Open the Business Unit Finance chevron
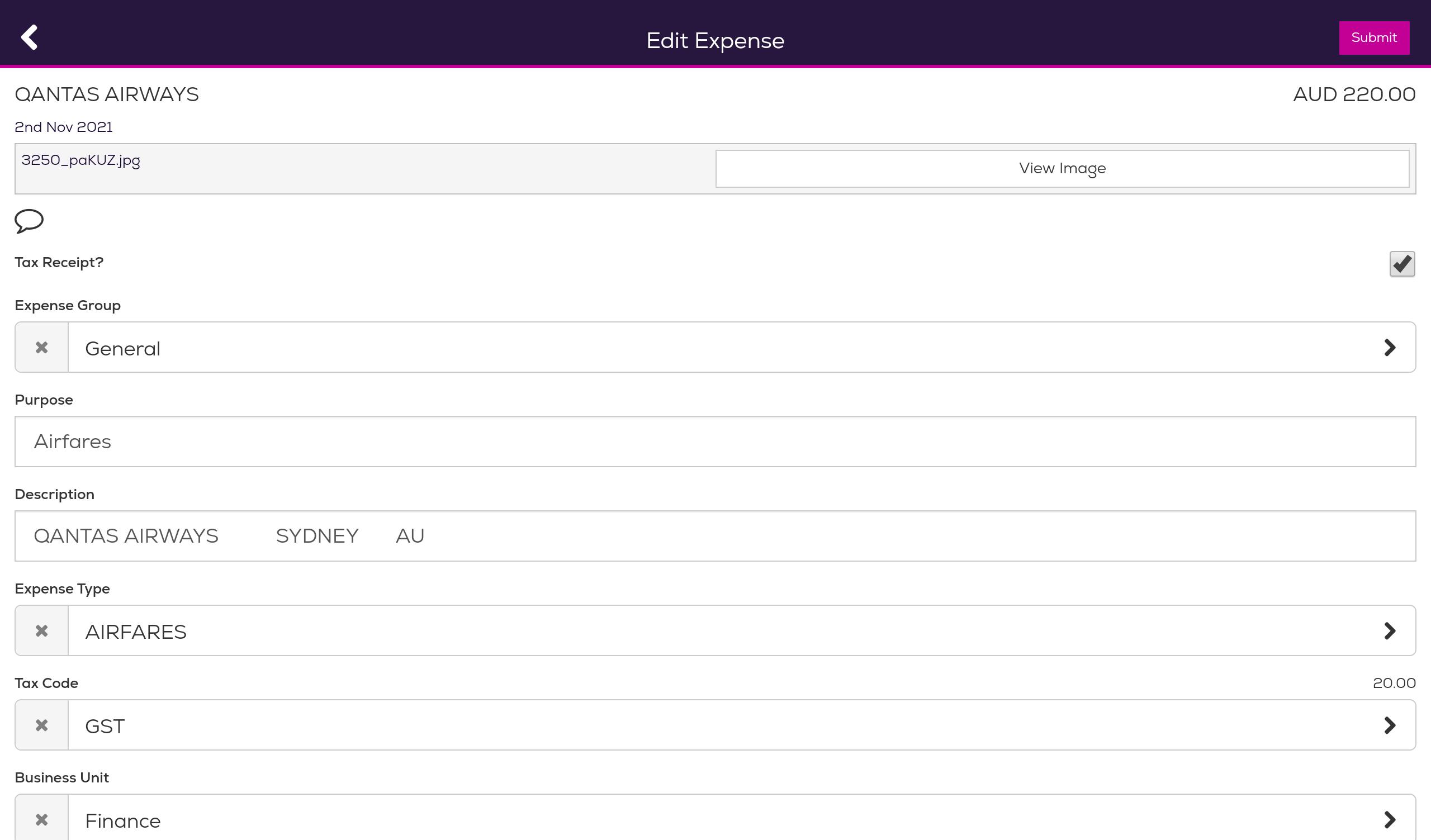The image size is (1431, 840). click(1390, 819)
